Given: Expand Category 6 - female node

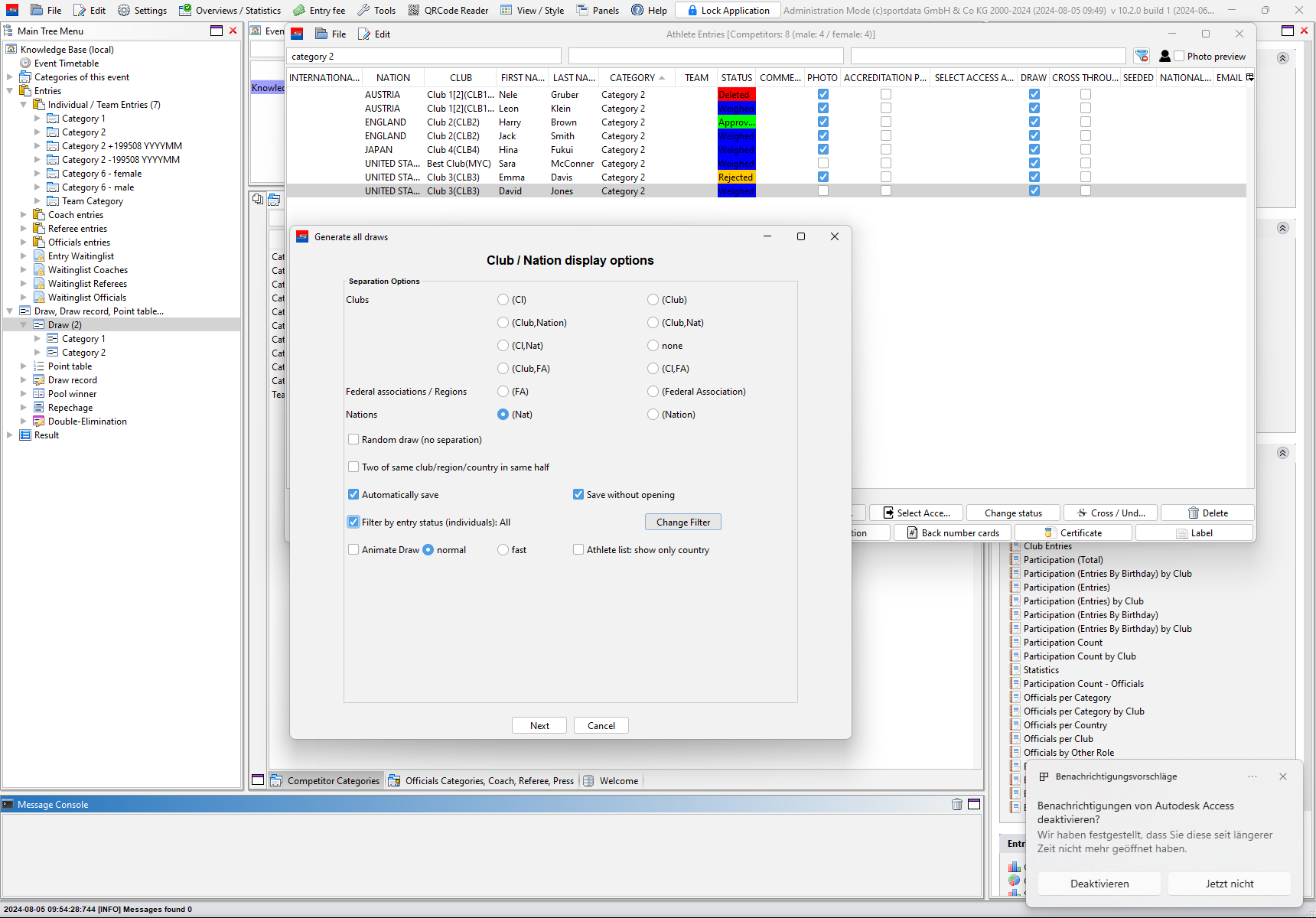Looking at the screenshot, I should [37, 174].
